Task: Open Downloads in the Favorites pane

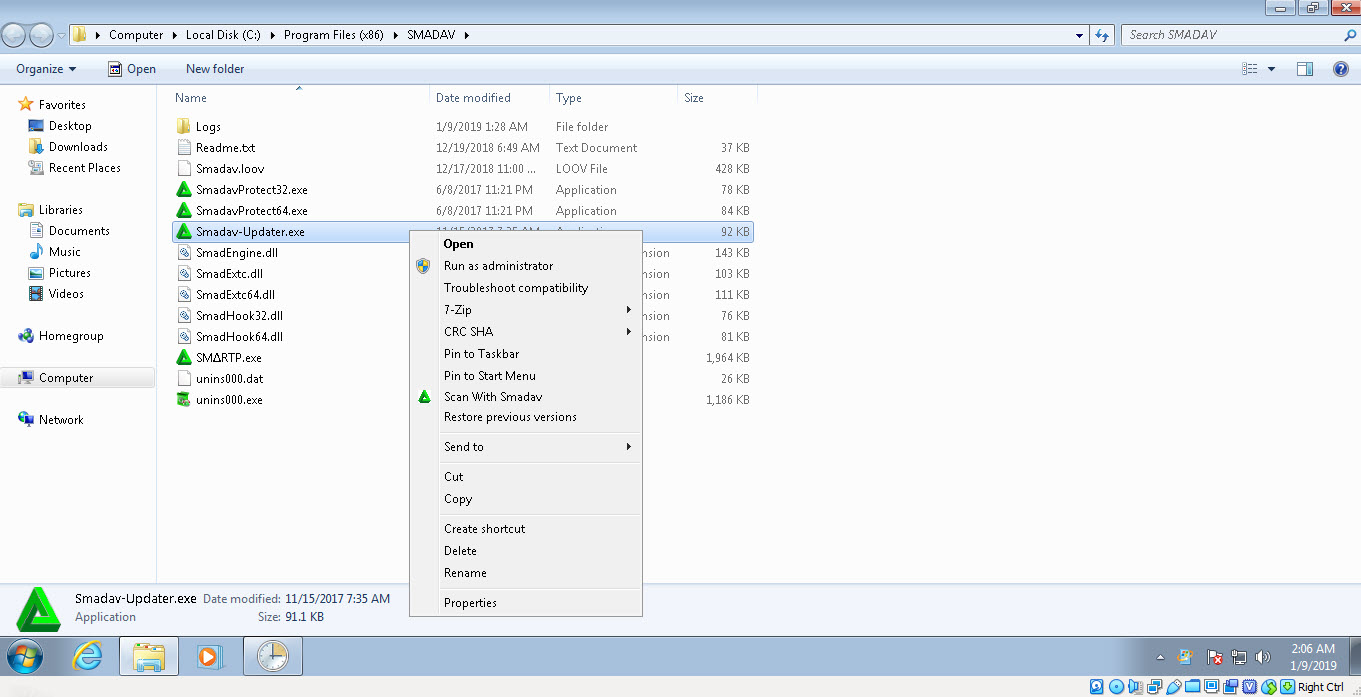Action: [x=78, y=147]
